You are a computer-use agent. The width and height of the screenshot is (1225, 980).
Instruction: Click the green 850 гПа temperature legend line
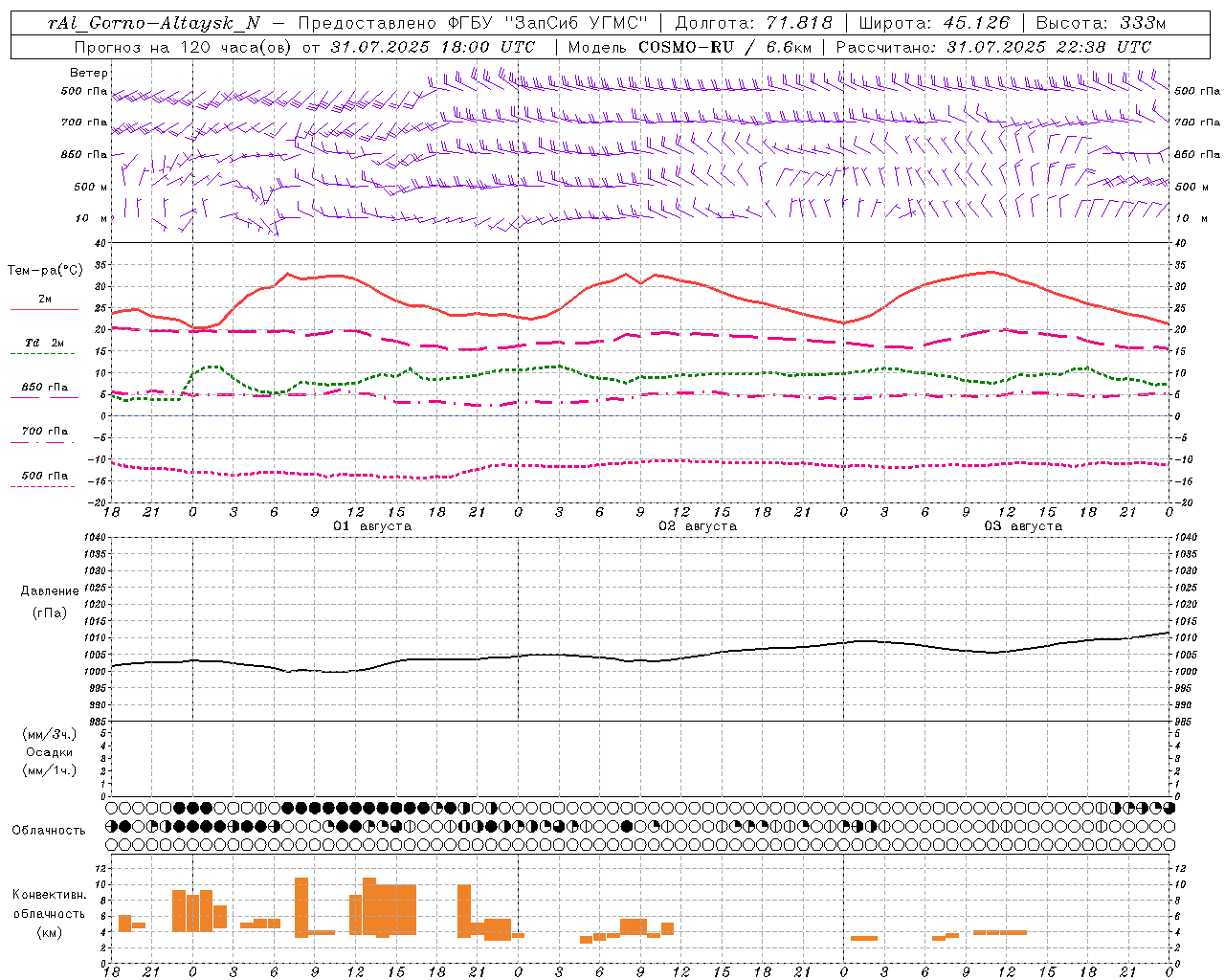[x=44, y=397]
